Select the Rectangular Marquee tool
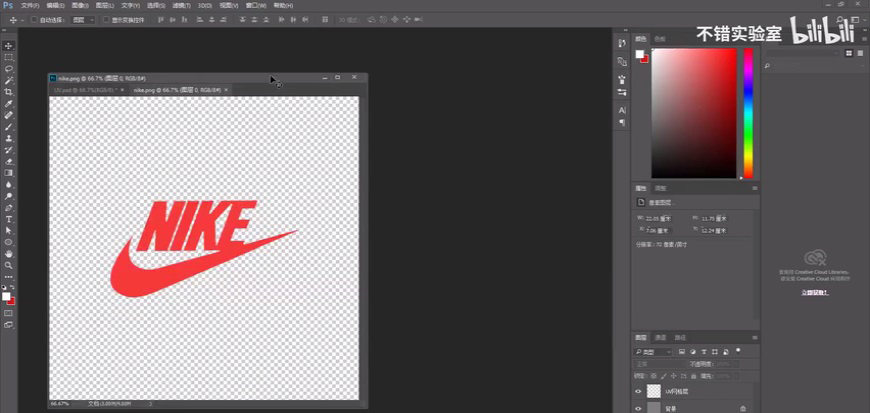This screenshot has width=870, height=413. pyautogui.click(x=9, y=57)
